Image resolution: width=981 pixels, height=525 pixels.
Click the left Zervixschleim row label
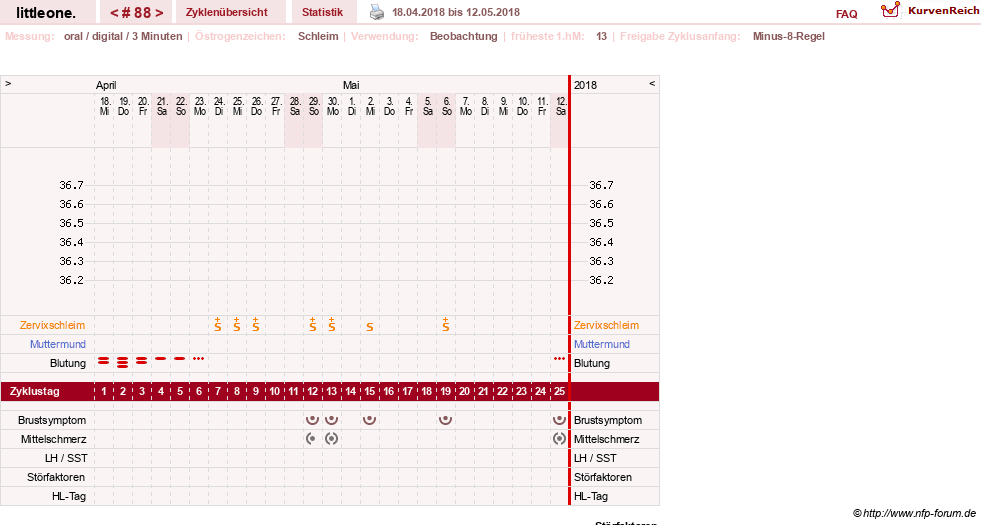coord(53,325)
